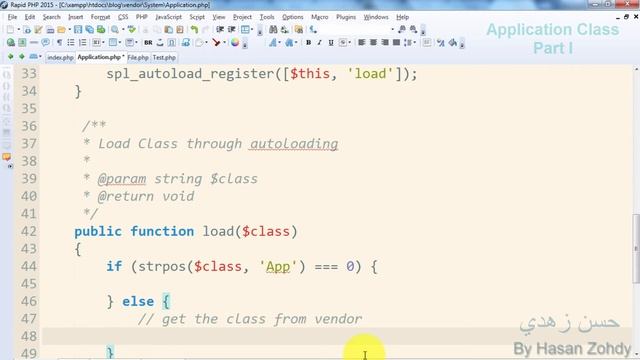This screenshot has width=640, height=360.
Task: Open the File menu
Action: (12, 17)
